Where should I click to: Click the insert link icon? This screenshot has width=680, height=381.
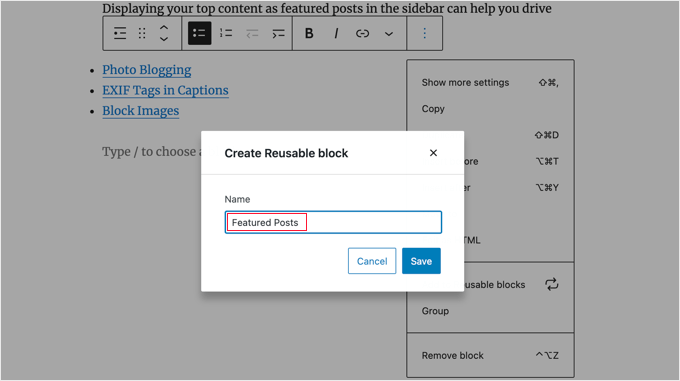pyautogui.click(x=362, y=33)
